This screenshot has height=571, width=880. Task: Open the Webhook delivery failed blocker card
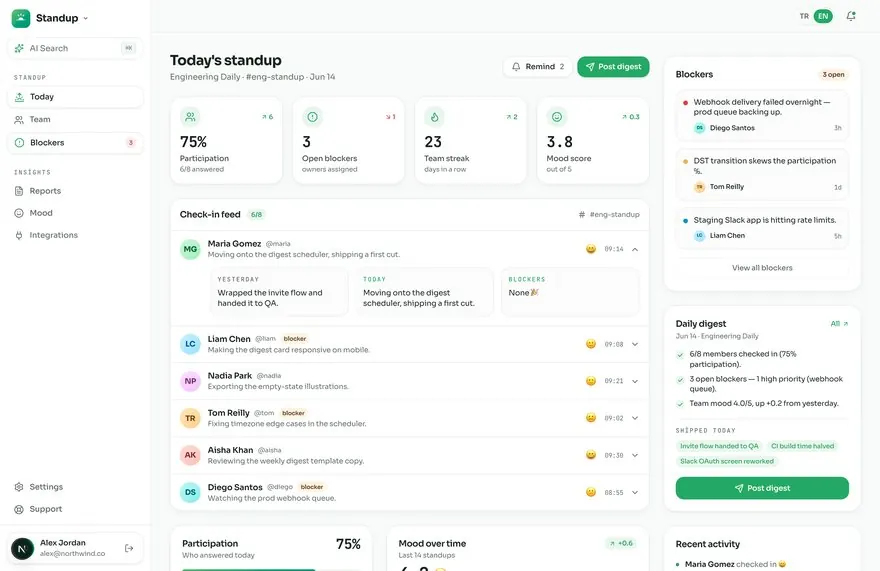762,115
